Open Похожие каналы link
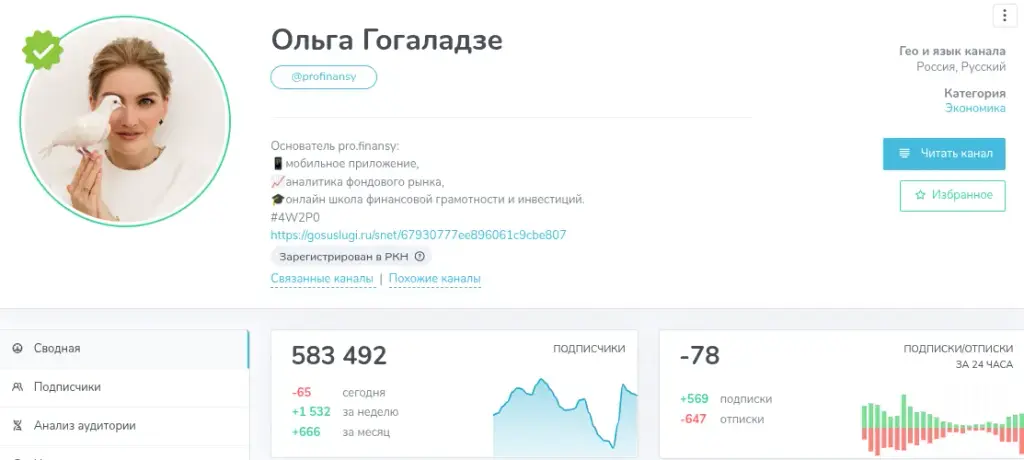 (434, 279)
